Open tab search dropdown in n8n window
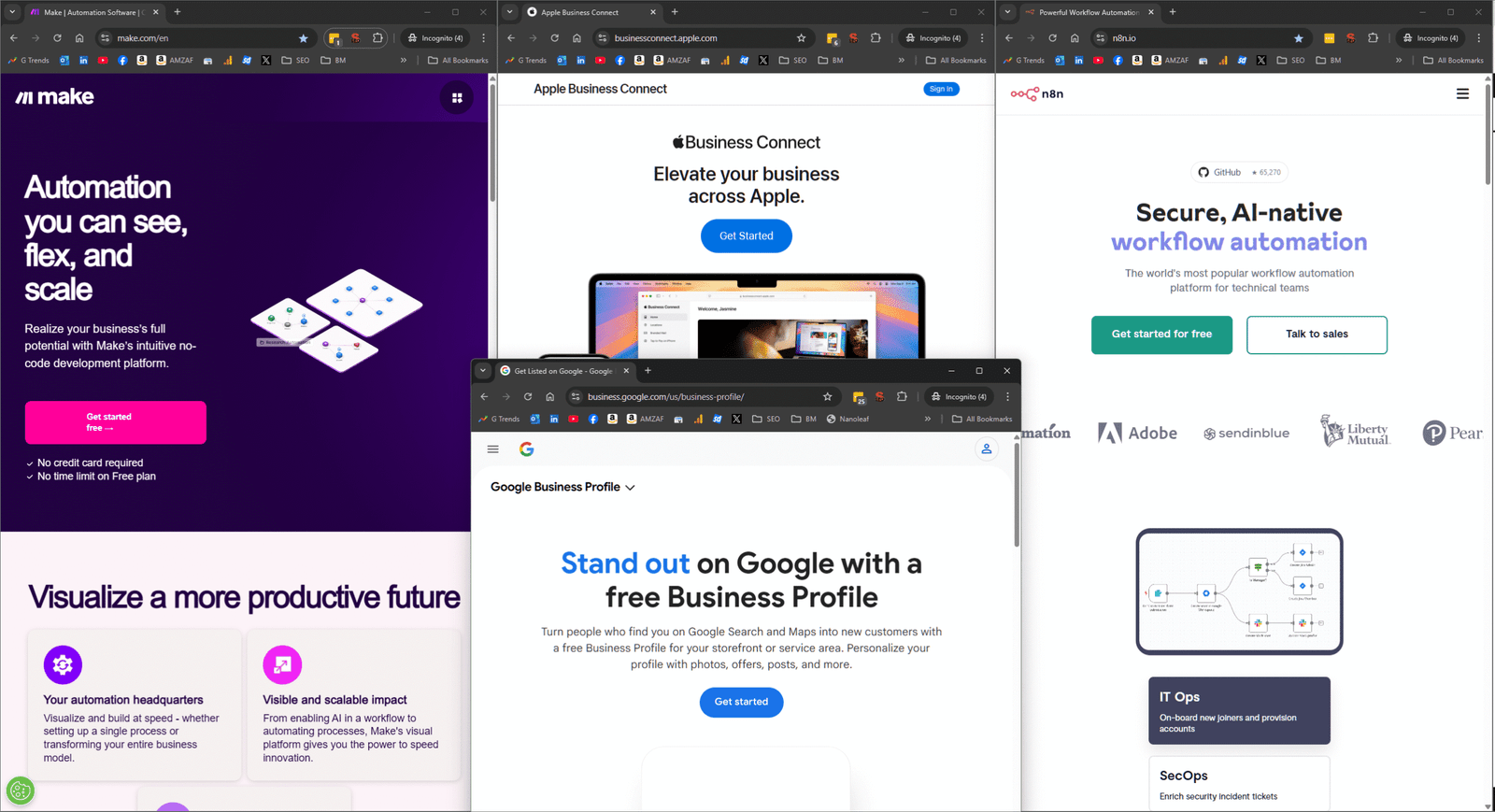Screen dimensions: 1495x812 click(x=1007, y=12)
